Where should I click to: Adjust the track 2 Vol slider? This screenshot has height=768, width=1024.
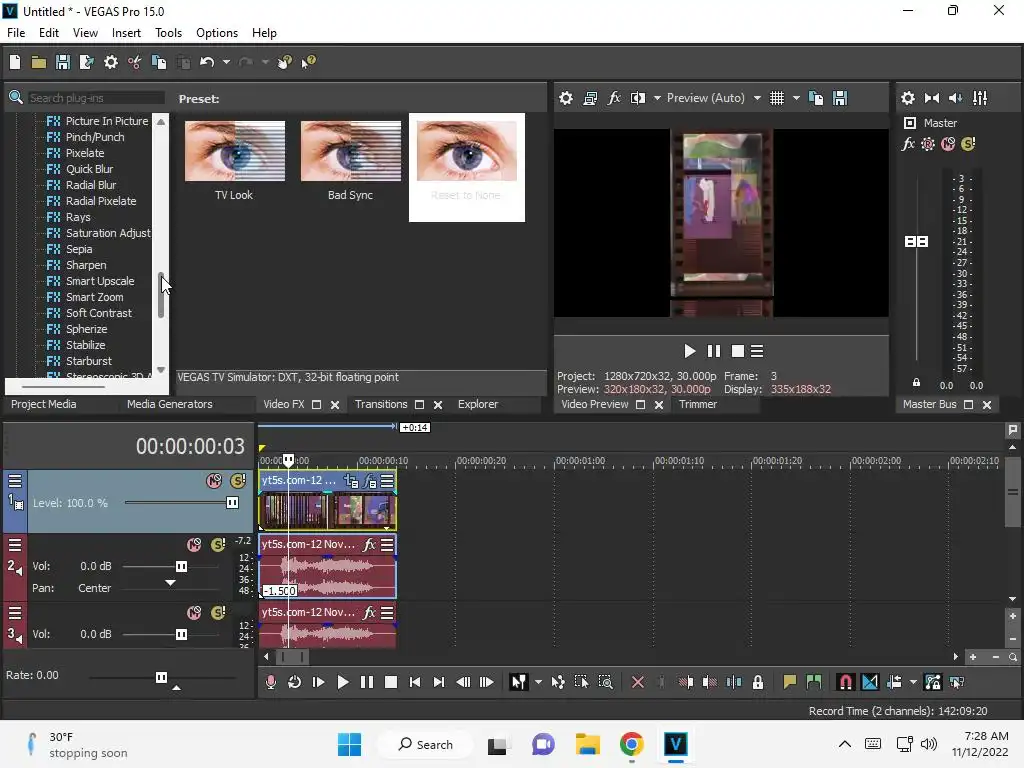[181, 566]
